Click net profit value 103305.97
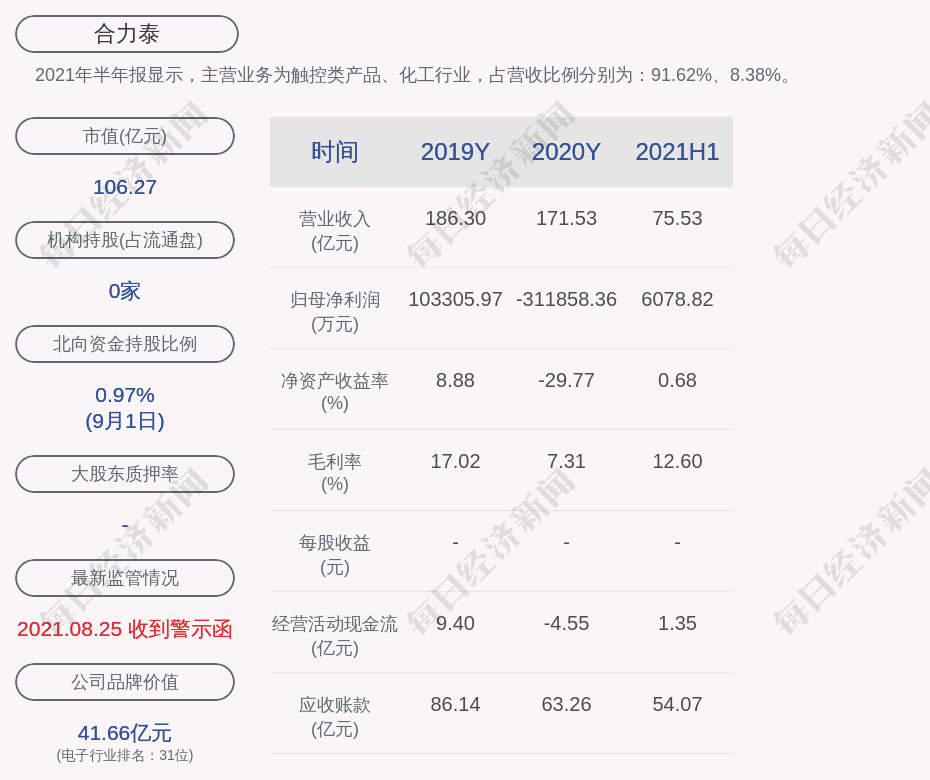Screen dimensions: 930x780 456,299
